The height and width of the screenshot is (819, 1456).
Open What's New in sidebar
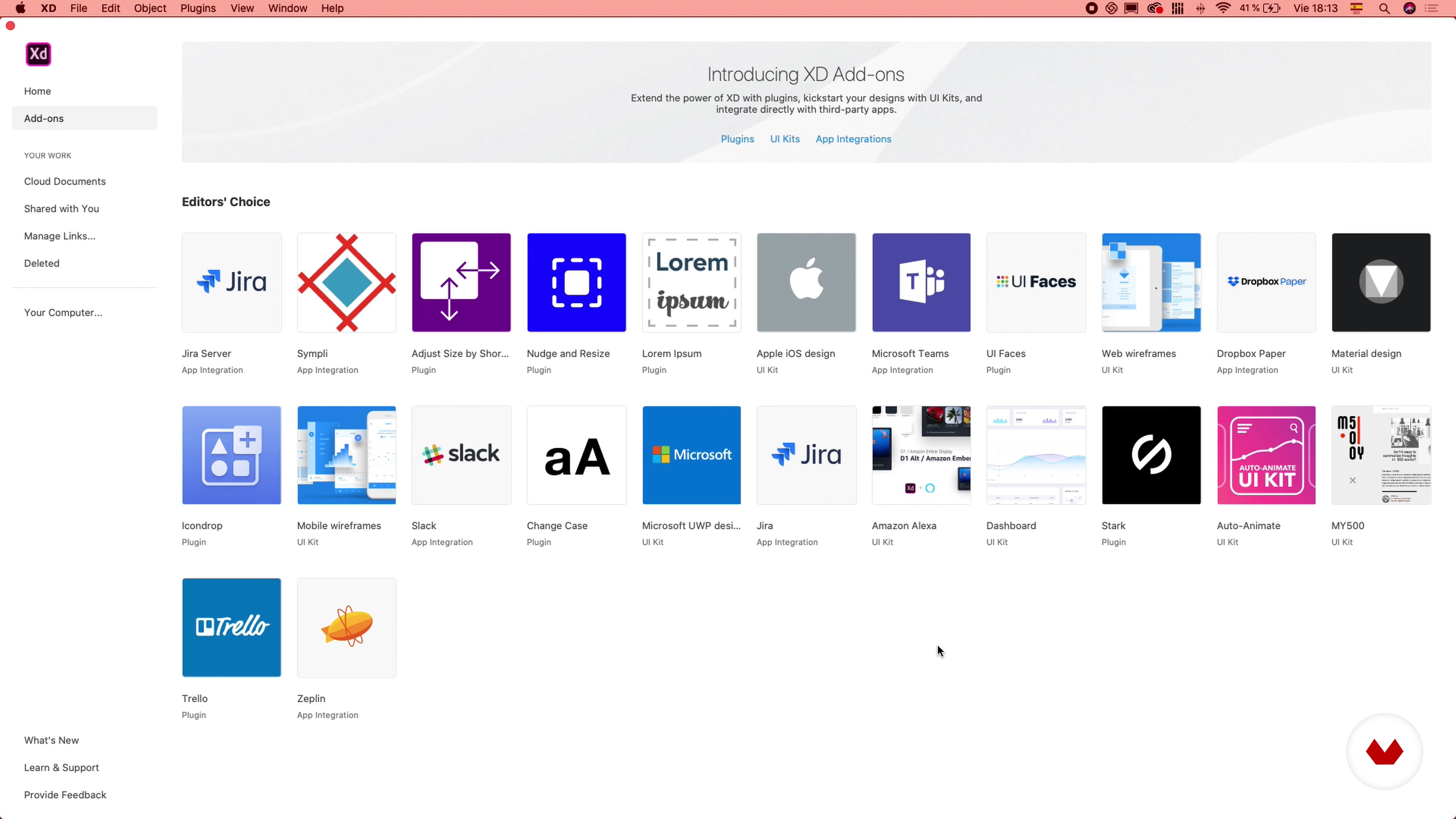click(x=52, y=741)
